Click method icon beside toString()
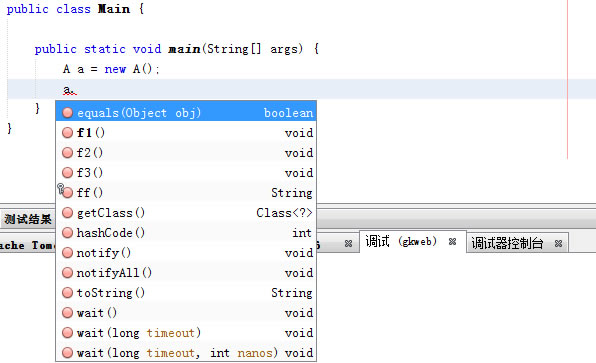Screen dimensions: 596x363 [x=67, y=293]
